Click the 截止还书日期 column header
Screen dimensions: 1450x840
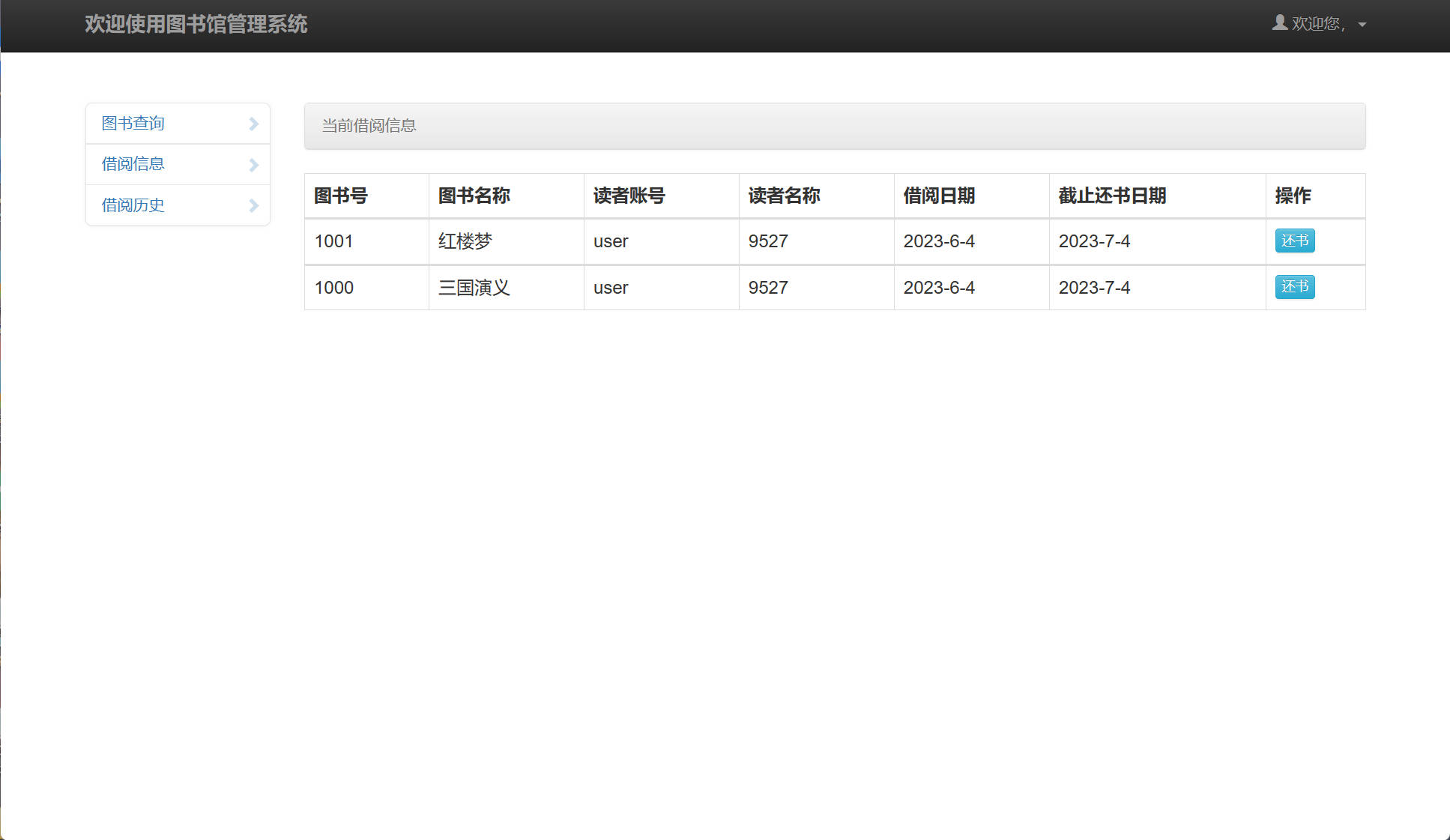pyautogui.click(x=1112, y=196)
